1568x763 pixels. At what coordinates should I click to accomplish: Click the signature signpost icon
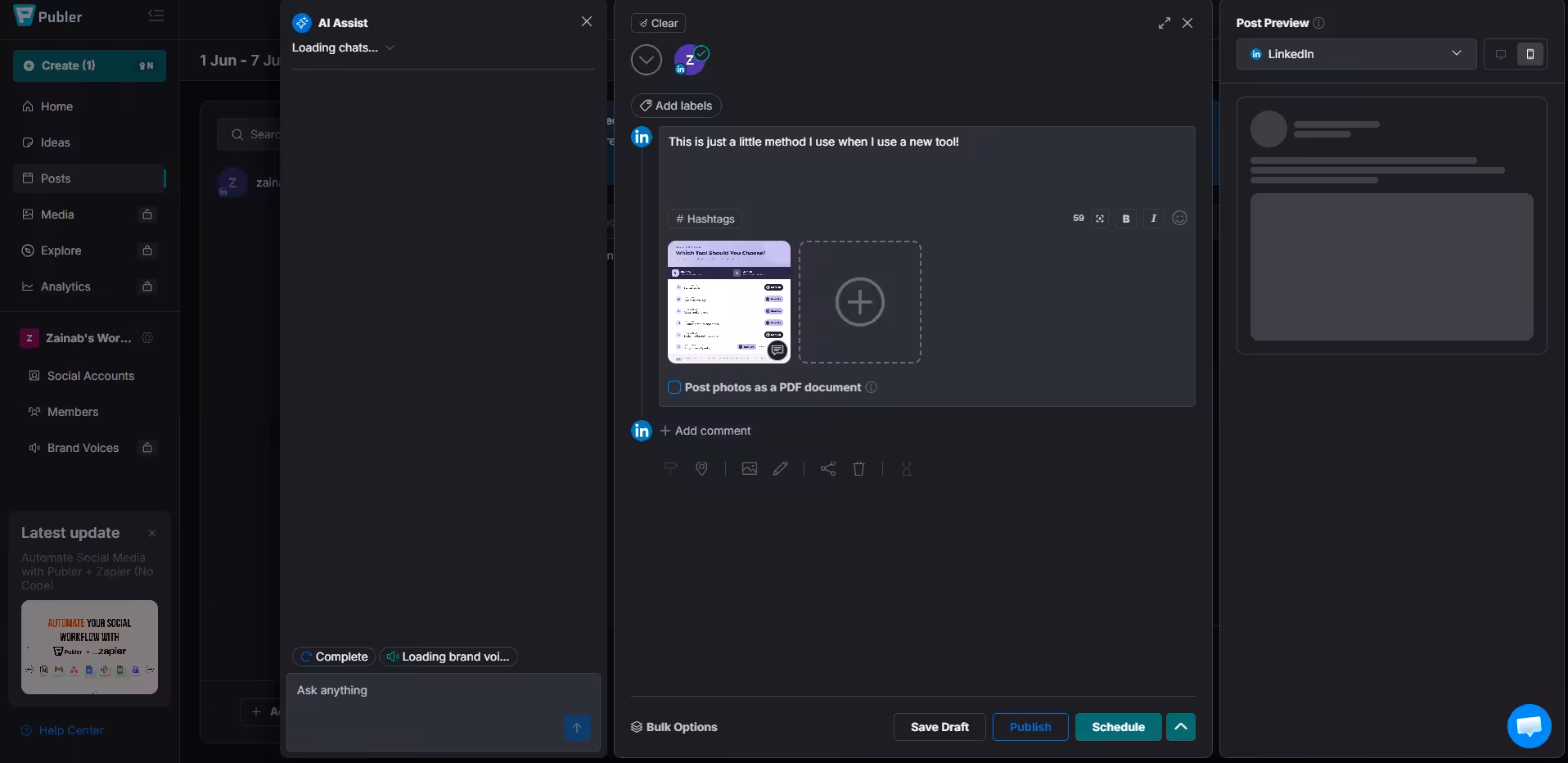pyautogui.click(x=670, y=468)
